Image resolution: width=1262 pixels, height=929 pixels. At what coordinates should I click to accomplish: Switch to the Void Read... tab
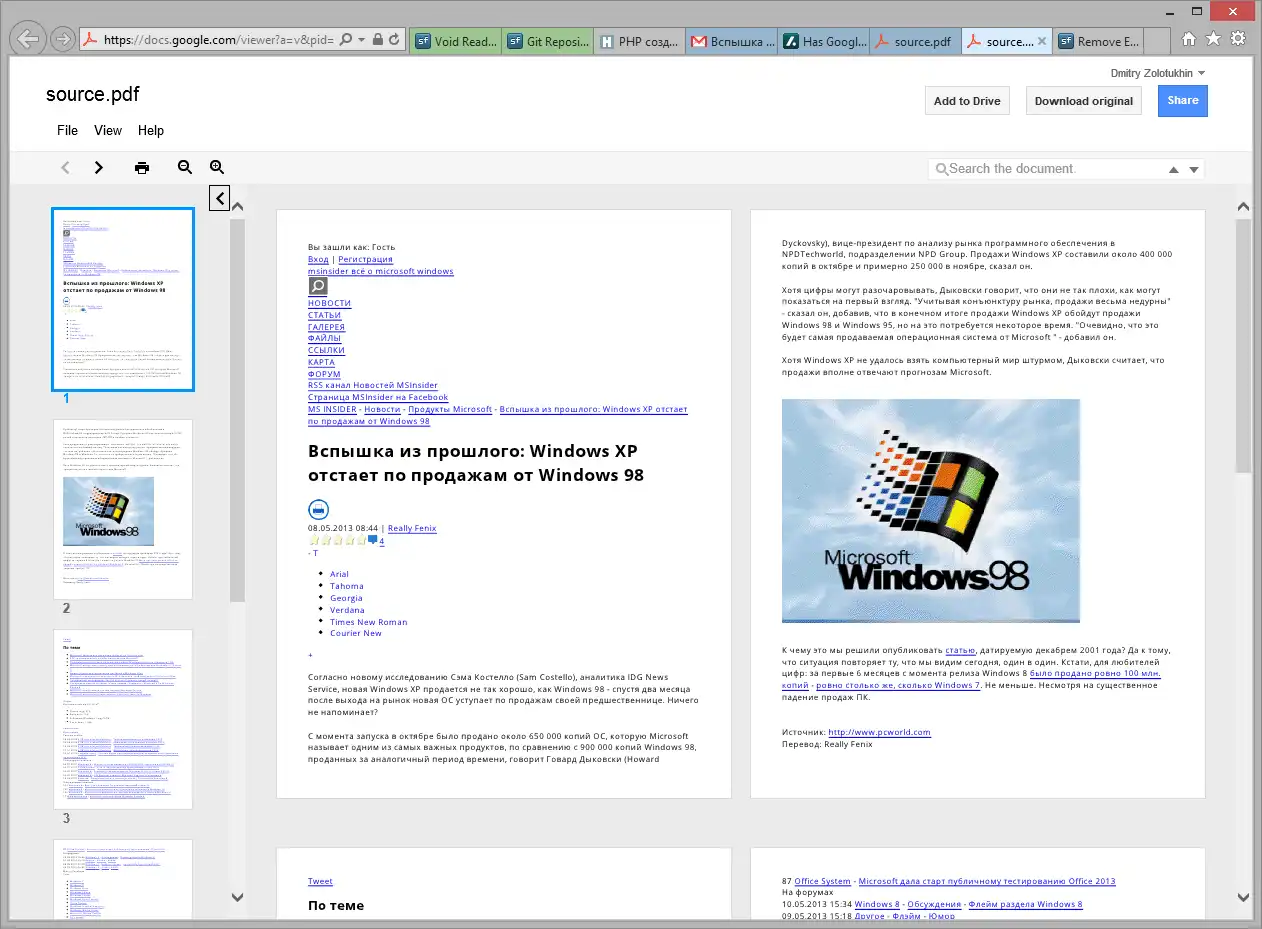pos(455,41)
